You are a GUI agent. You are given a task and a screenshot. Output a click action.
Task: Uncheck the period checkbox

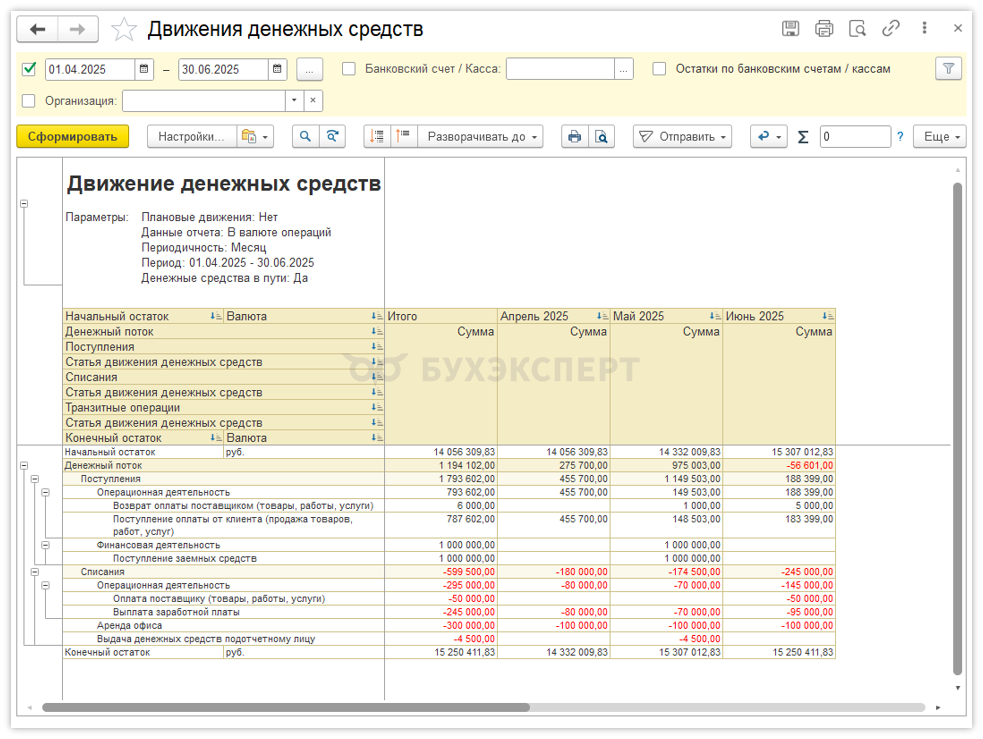click(29, 69)
